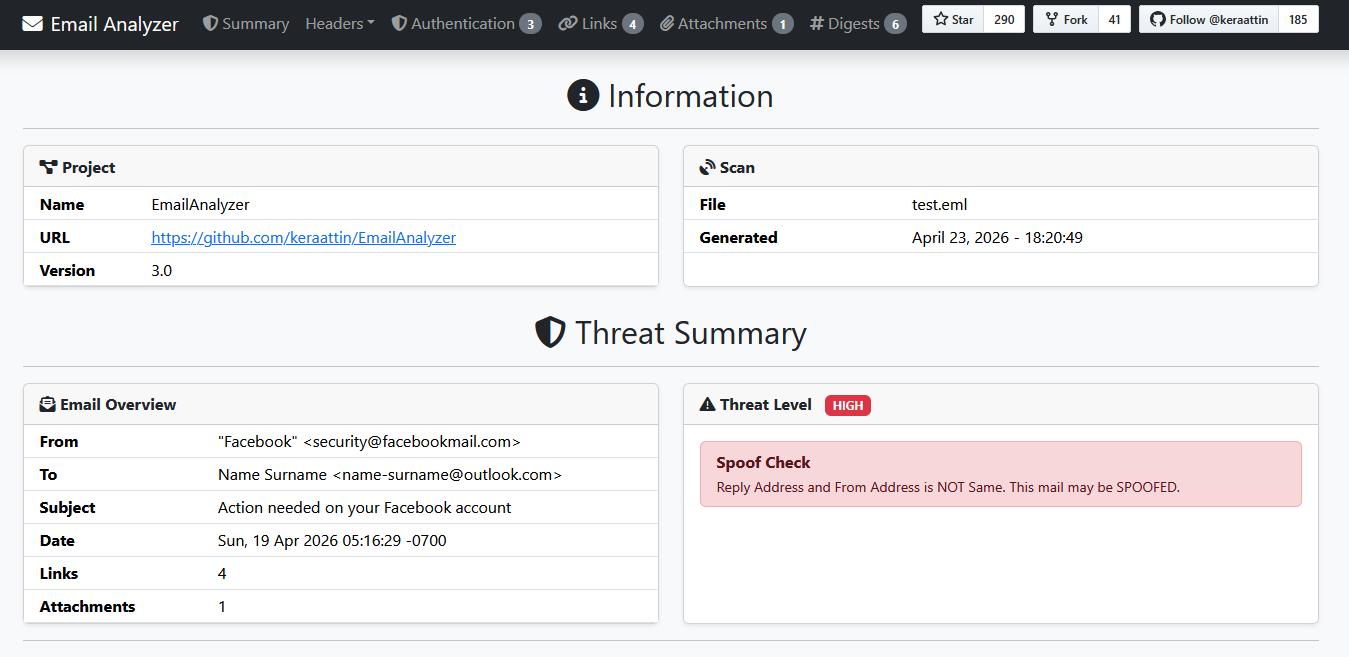
Task: Open the EmailAnalyzer GitHub URL link
Action: 303,238
